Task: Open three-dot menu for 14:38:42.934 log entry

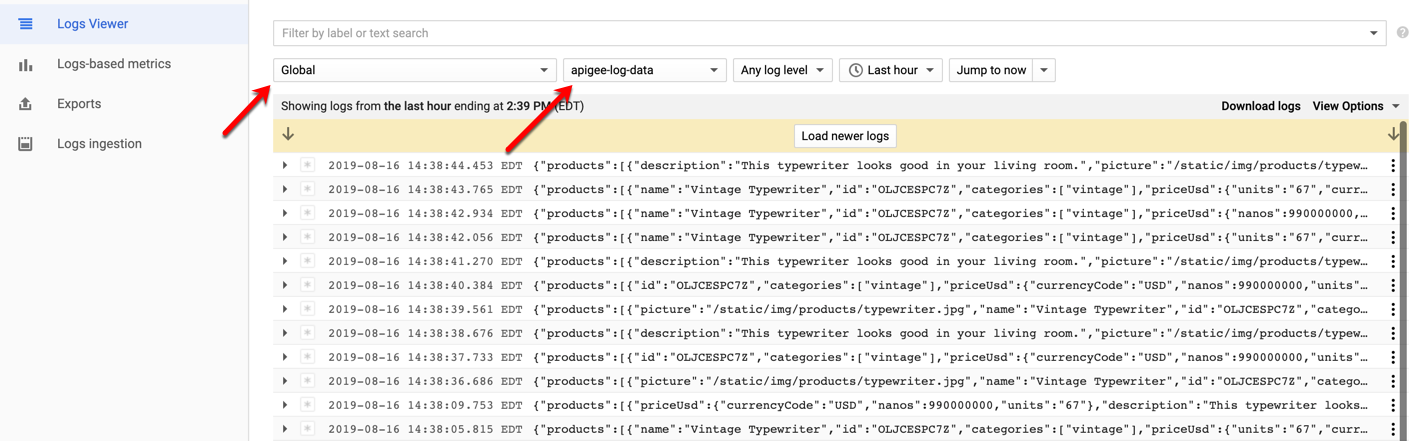Action: 1393,213
